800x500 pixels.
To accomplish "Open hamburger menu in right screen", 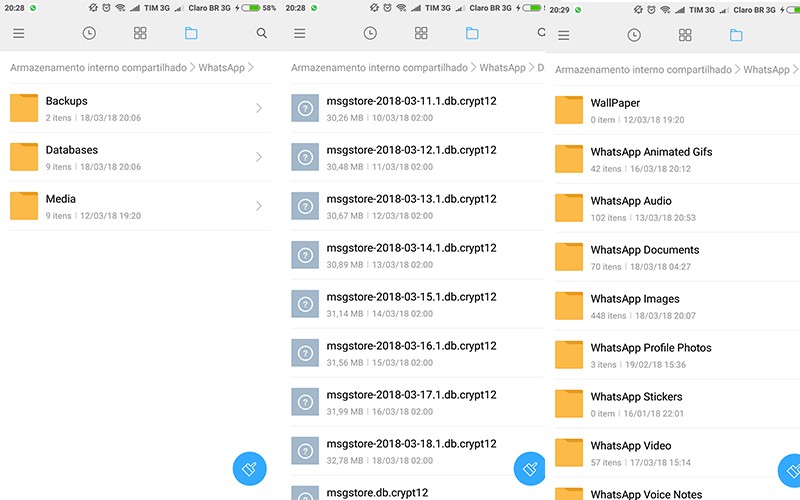I will click(564, 36).
